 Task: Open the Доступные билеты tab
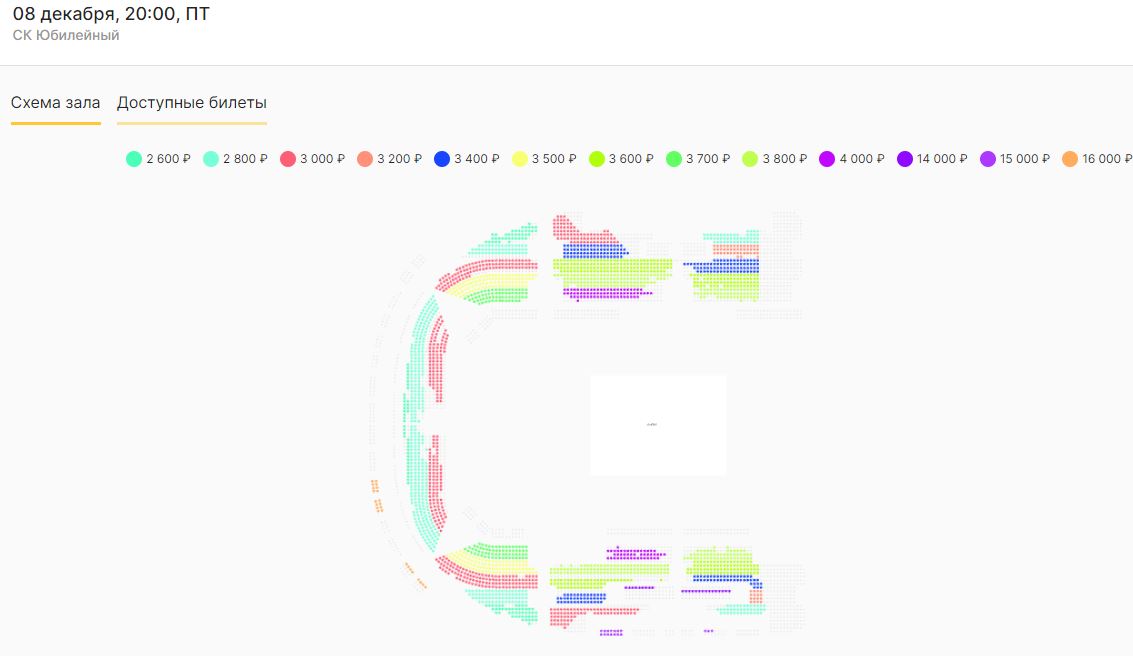pyautogui.click(x=191, y=103)
